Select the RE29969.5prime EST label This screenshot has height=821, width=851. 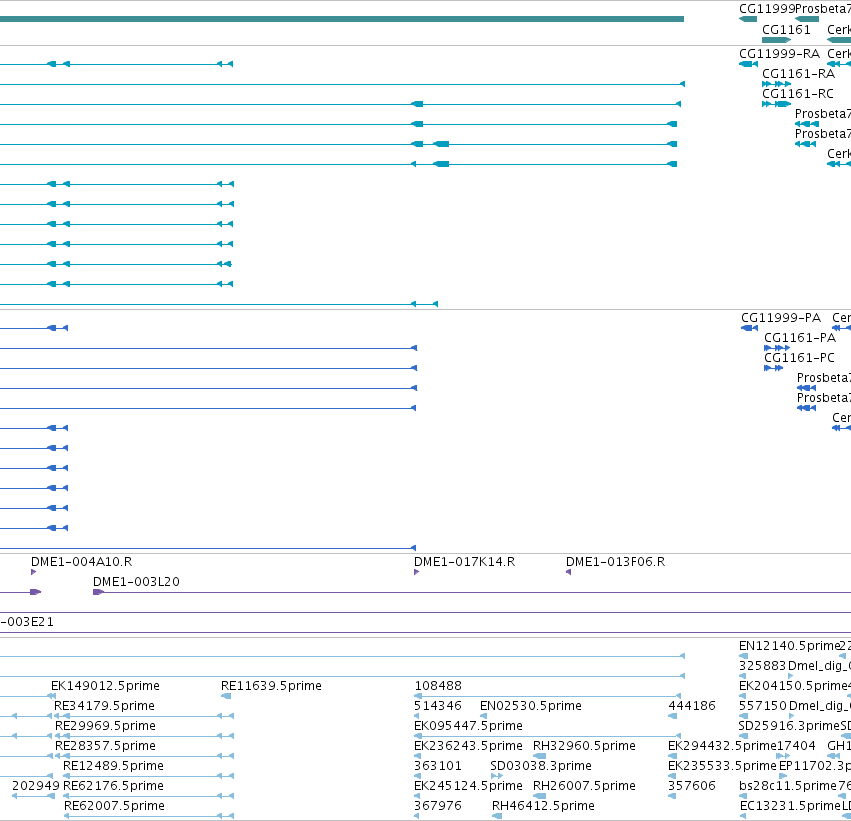105,726
